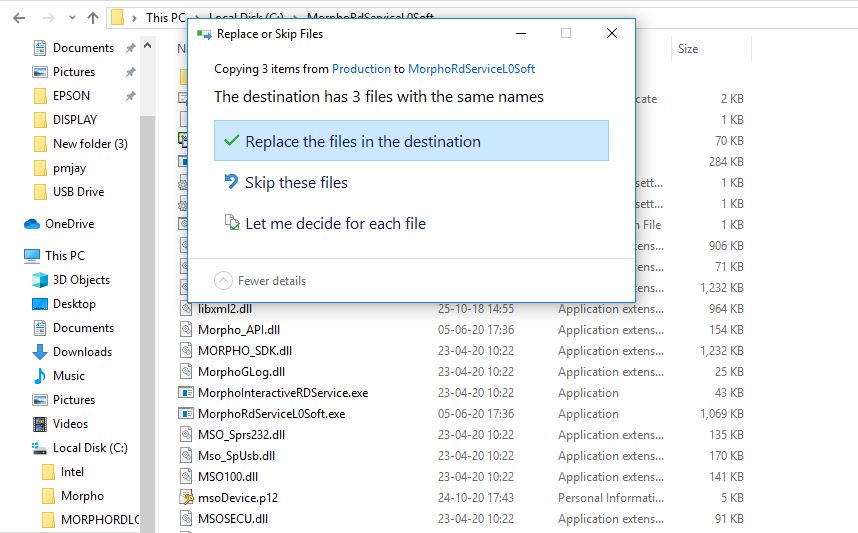Screen dimensions: 858x533
Task: Select the MORPHO_SDK.dll file
Action: [x=245, y=351]
